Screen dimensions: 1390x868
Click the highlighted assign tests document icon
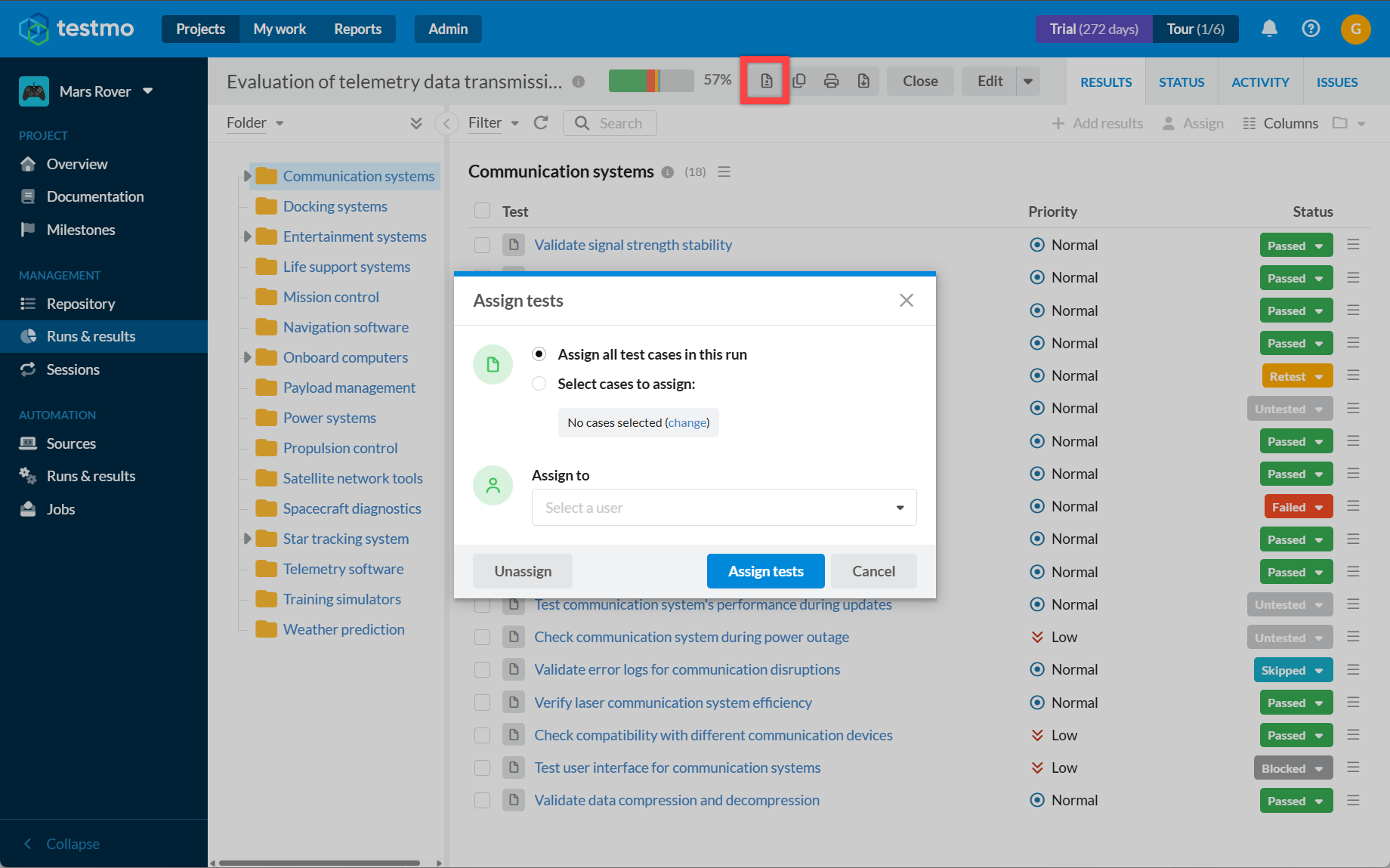[766, 81]
